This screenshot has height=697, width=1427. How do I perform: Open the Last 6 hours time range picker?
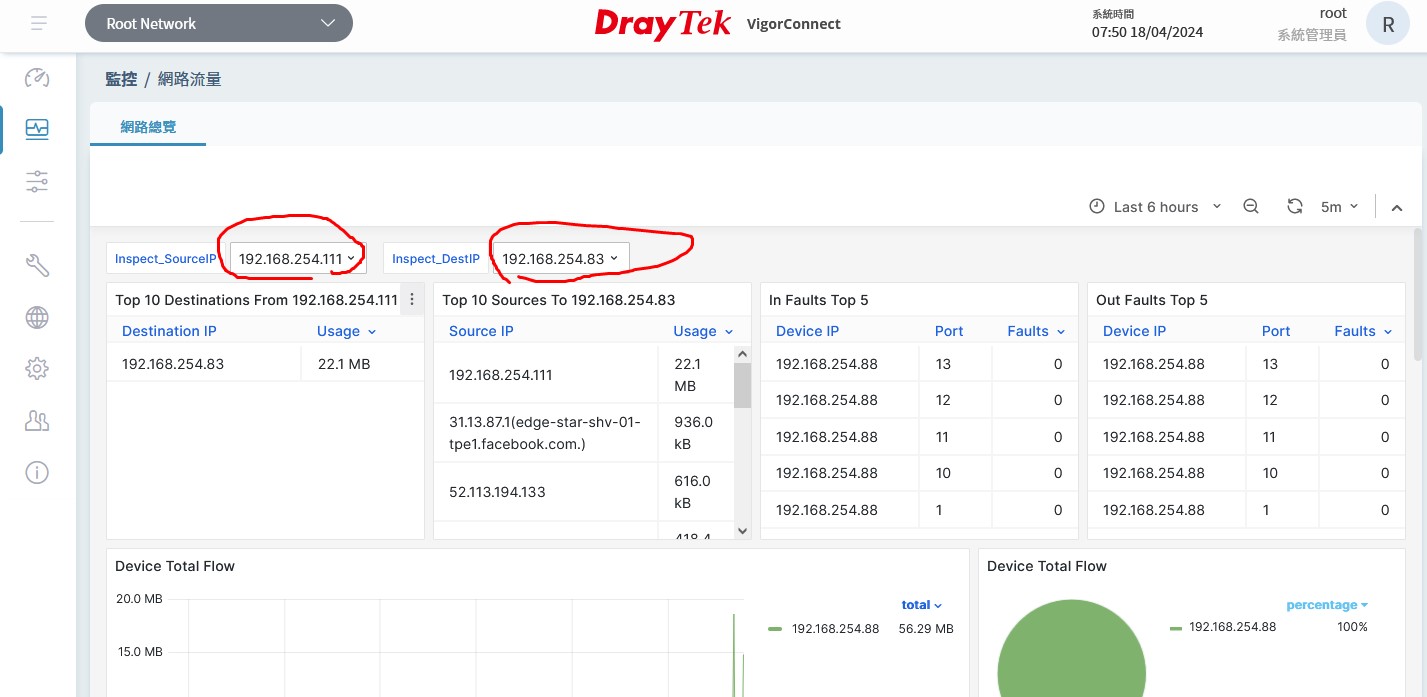click(x=1155, y=206)
